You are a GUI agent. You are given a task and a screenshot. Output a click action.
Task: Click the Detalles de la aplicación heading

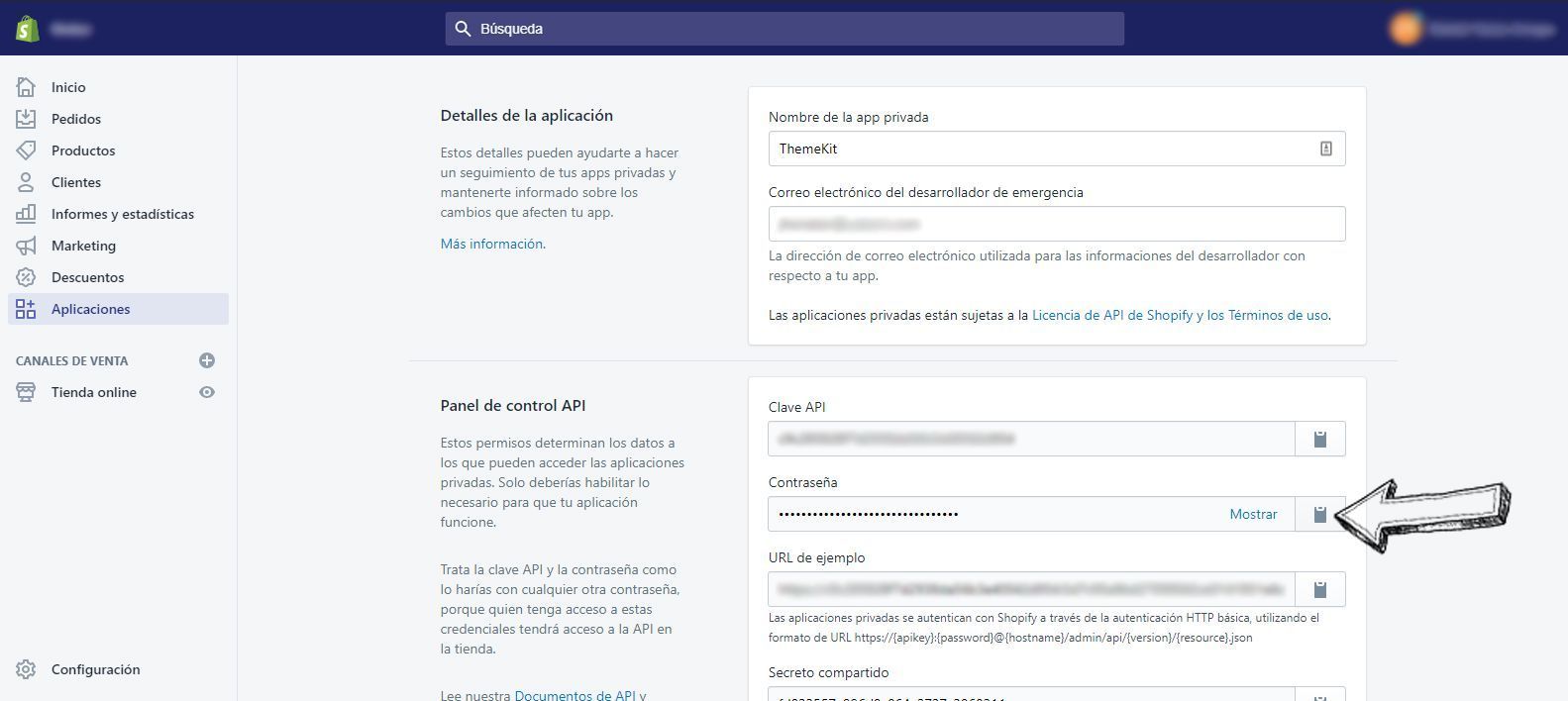click(527, 115)
